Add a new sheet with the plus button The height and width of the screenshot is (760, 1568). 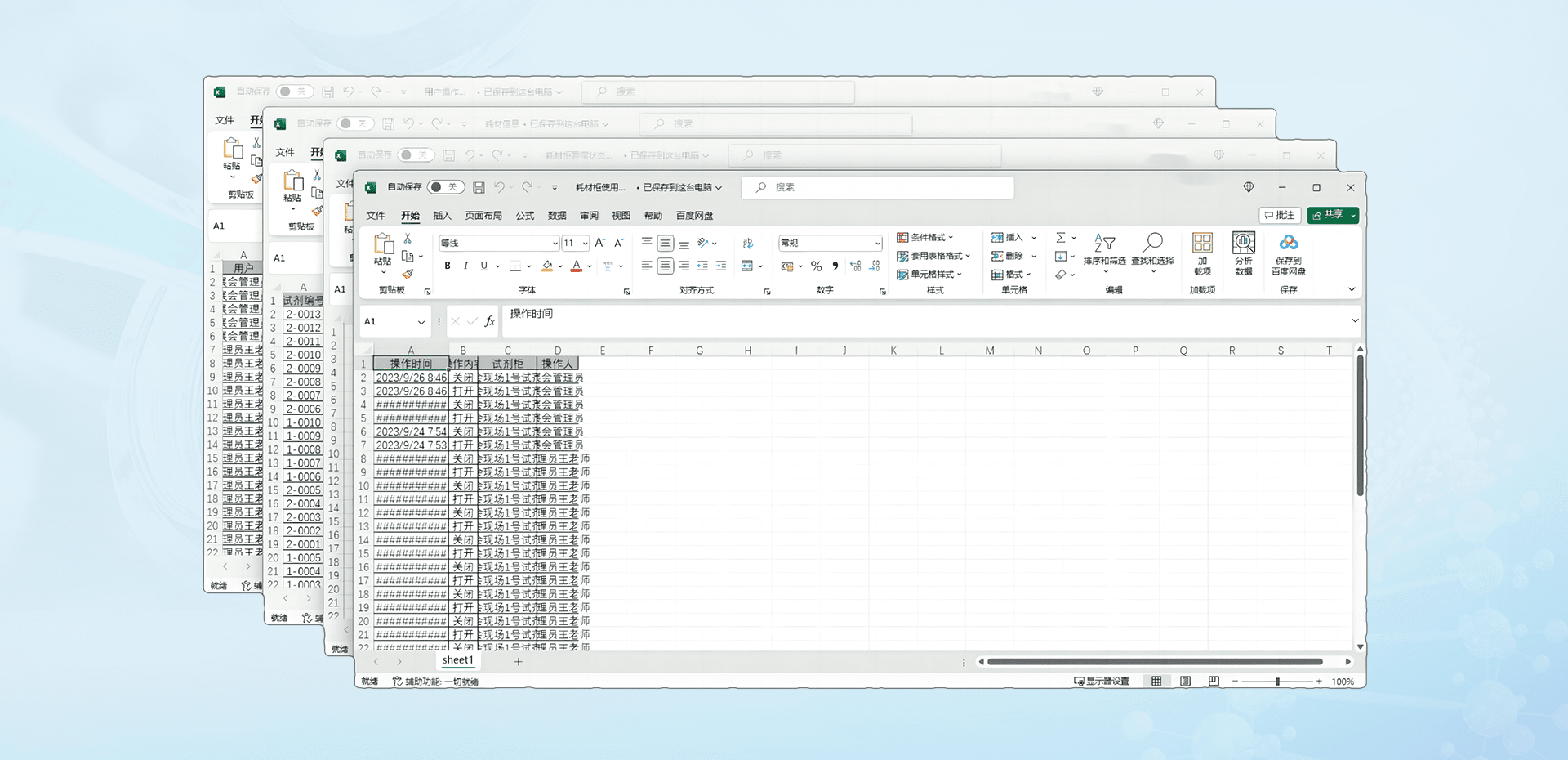[x=518, y=661]
